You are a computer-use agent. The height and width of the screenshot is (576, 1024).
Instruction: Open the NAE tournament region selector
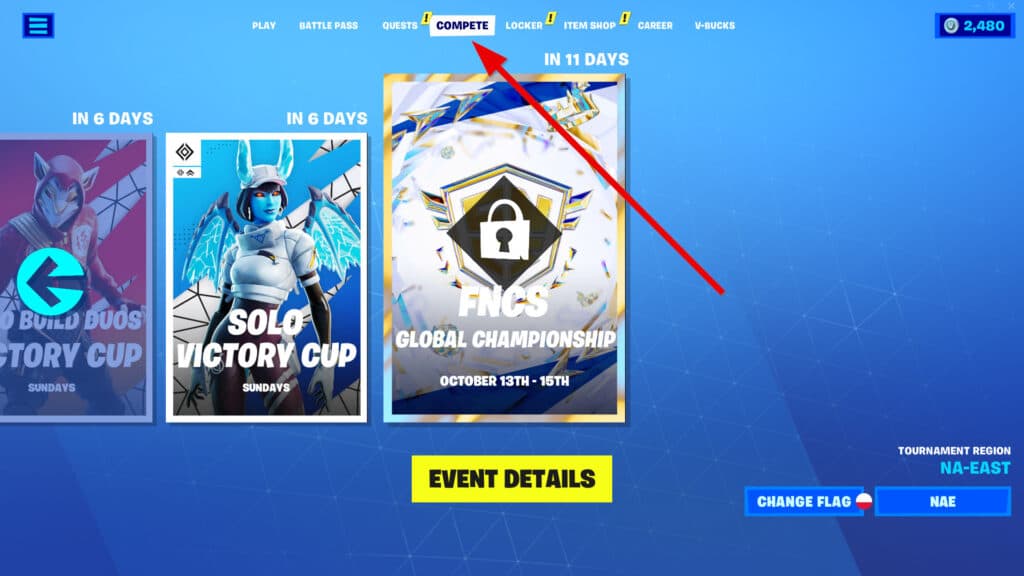942,502
